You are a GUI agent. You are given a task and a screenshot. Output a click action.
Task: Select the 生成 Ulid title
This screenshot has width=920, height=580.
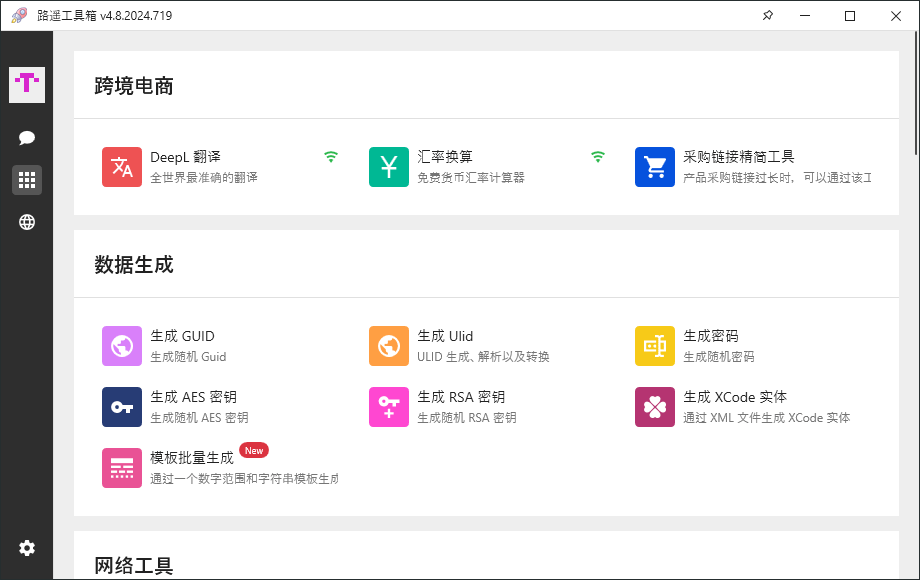[x=445, y=336]
